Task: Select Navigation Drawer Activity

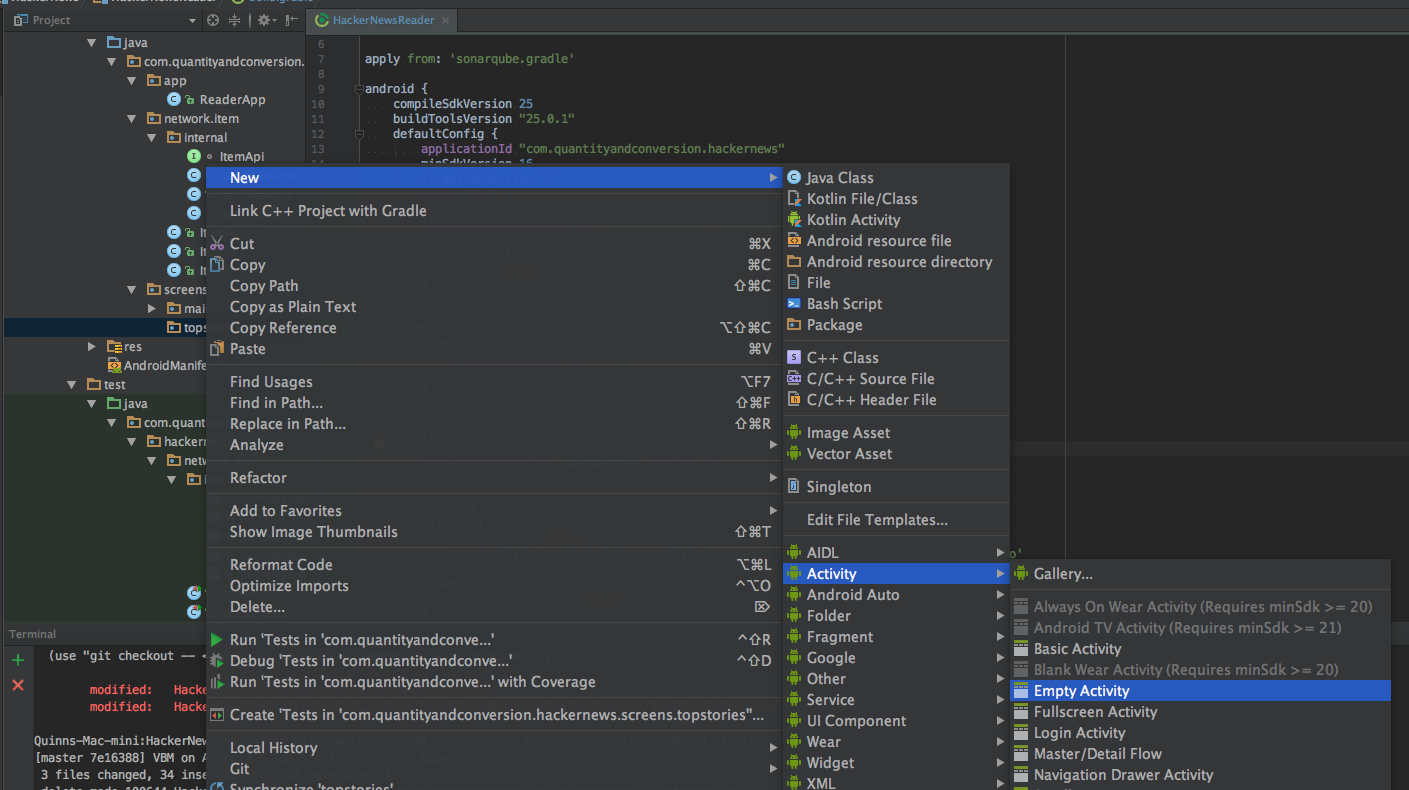Action: pos(1200,775)
